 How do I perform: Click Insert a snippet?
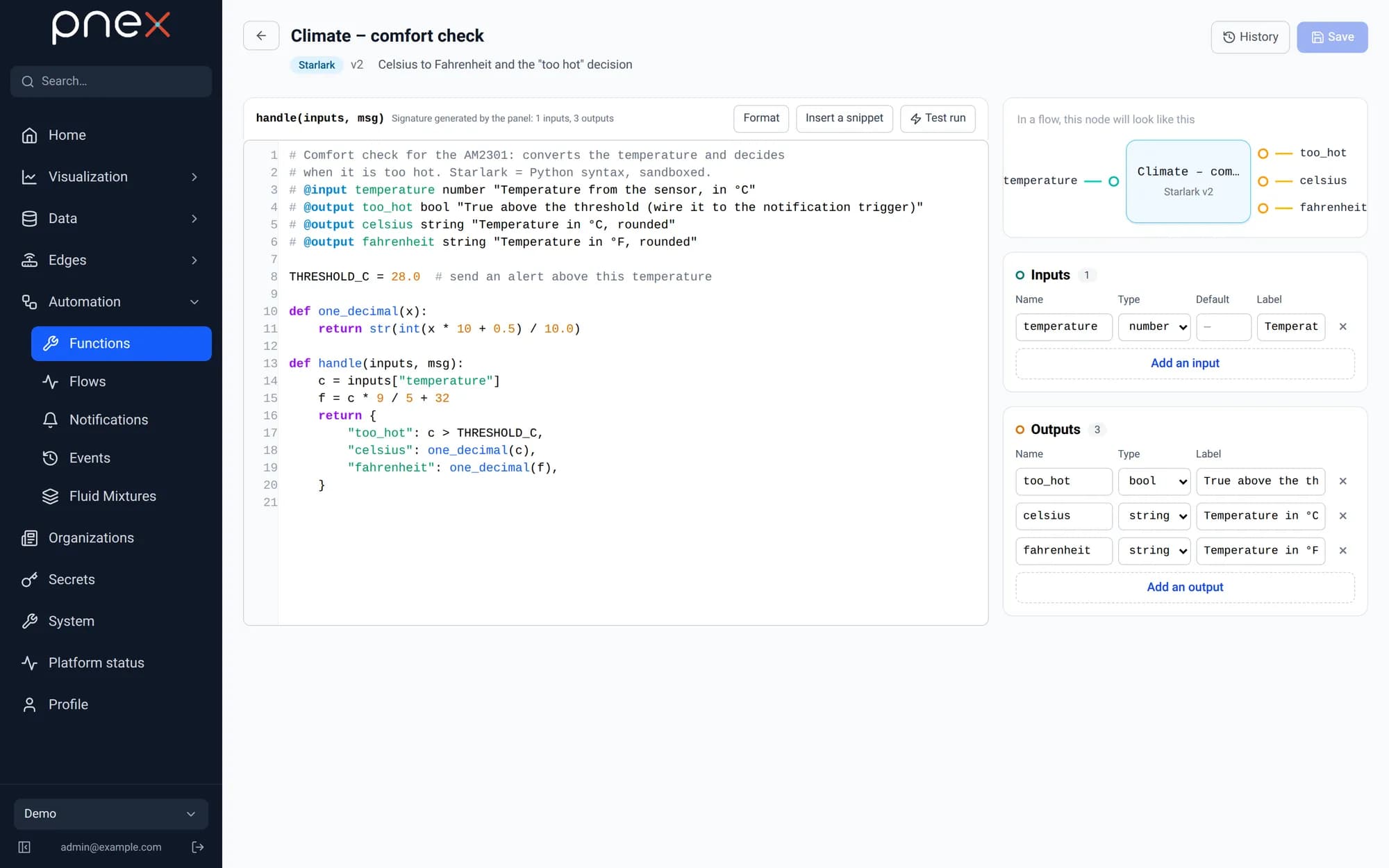[x=845, y=119]
